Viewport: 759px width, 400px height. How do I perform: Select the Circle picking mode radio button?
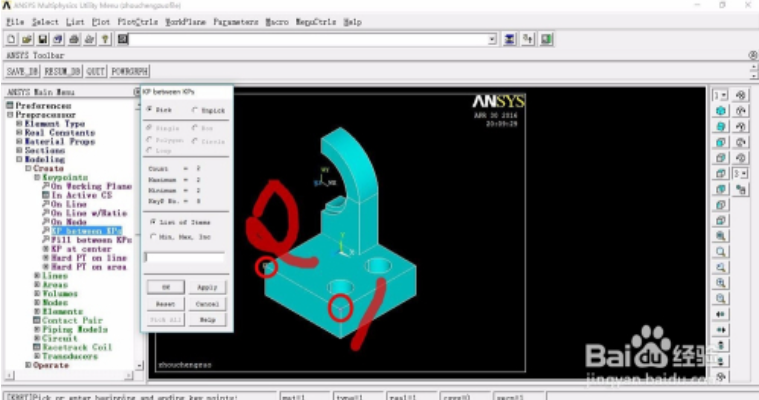point(195,141)
